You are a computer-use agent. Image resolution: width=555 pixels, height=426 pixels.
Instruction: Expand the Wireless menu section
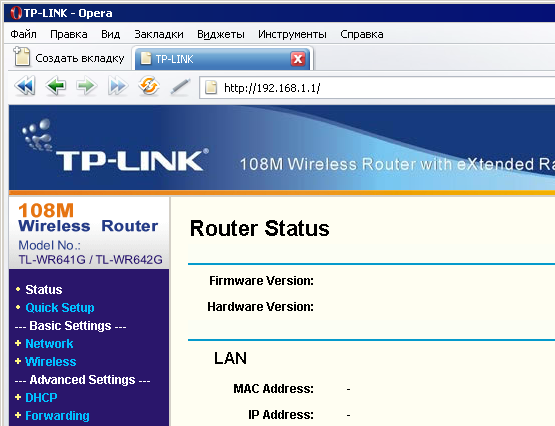coord(51,362)
